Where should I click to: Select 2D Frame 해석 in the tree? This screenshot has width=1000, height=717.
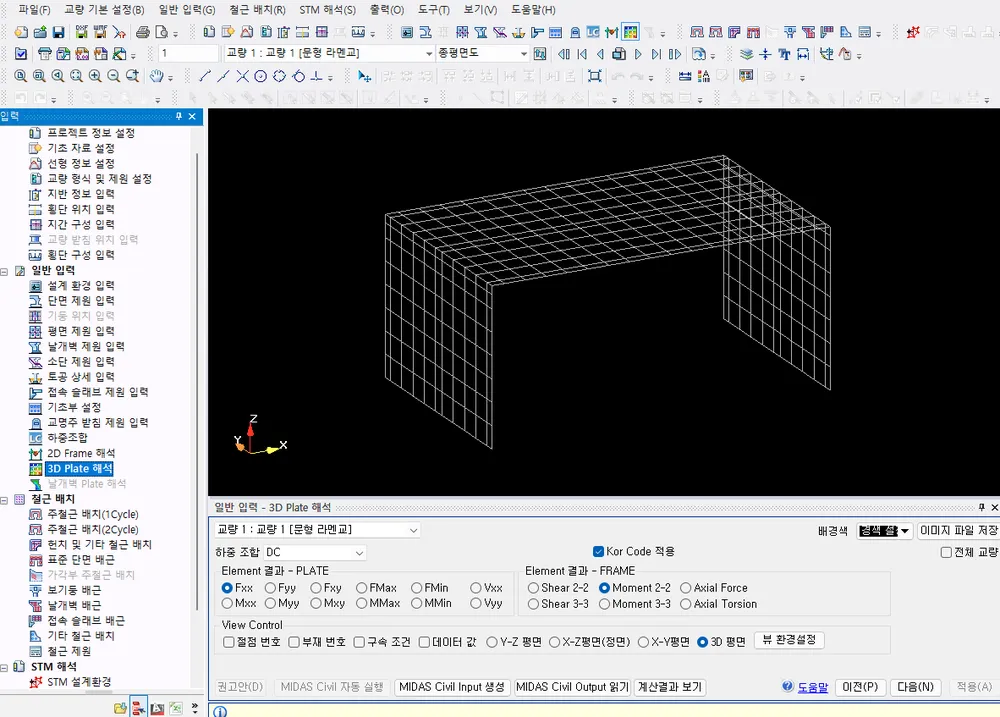(x=81, y=453)
